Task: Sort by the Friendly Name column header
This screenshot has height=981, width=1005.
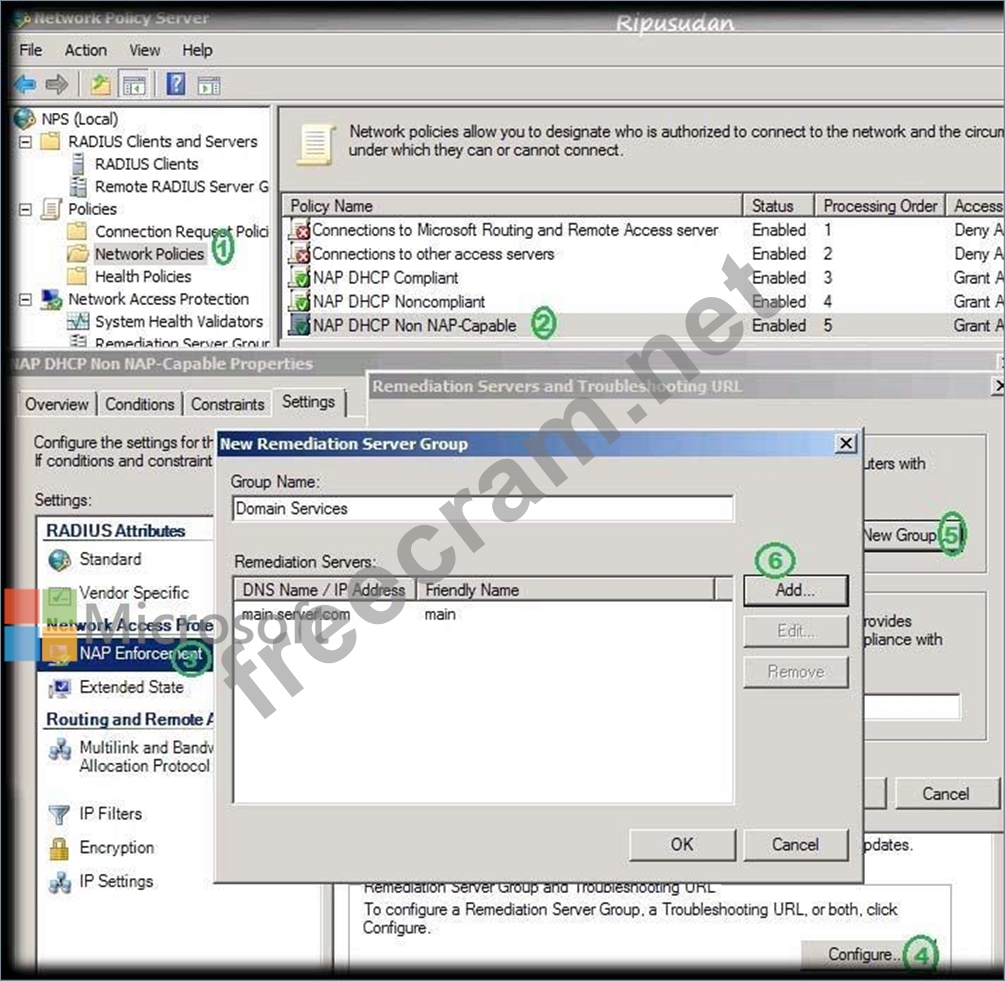Action: (566, 589)
